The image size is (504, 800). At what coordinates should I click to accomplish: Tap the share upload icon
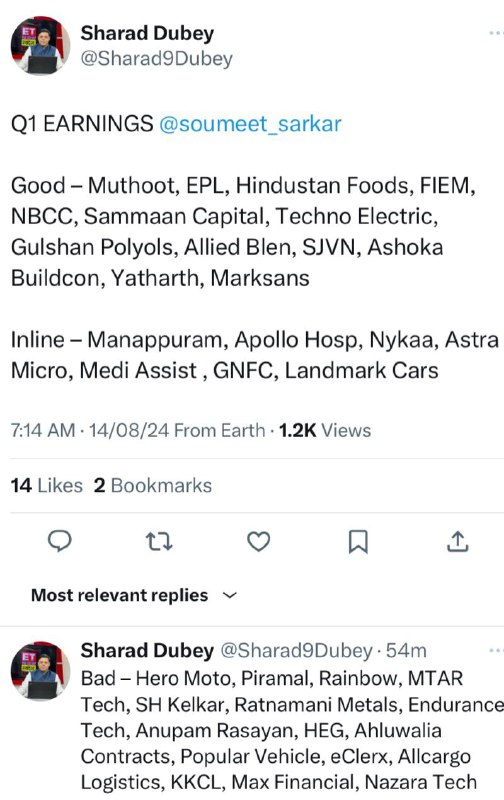point(458,541)
